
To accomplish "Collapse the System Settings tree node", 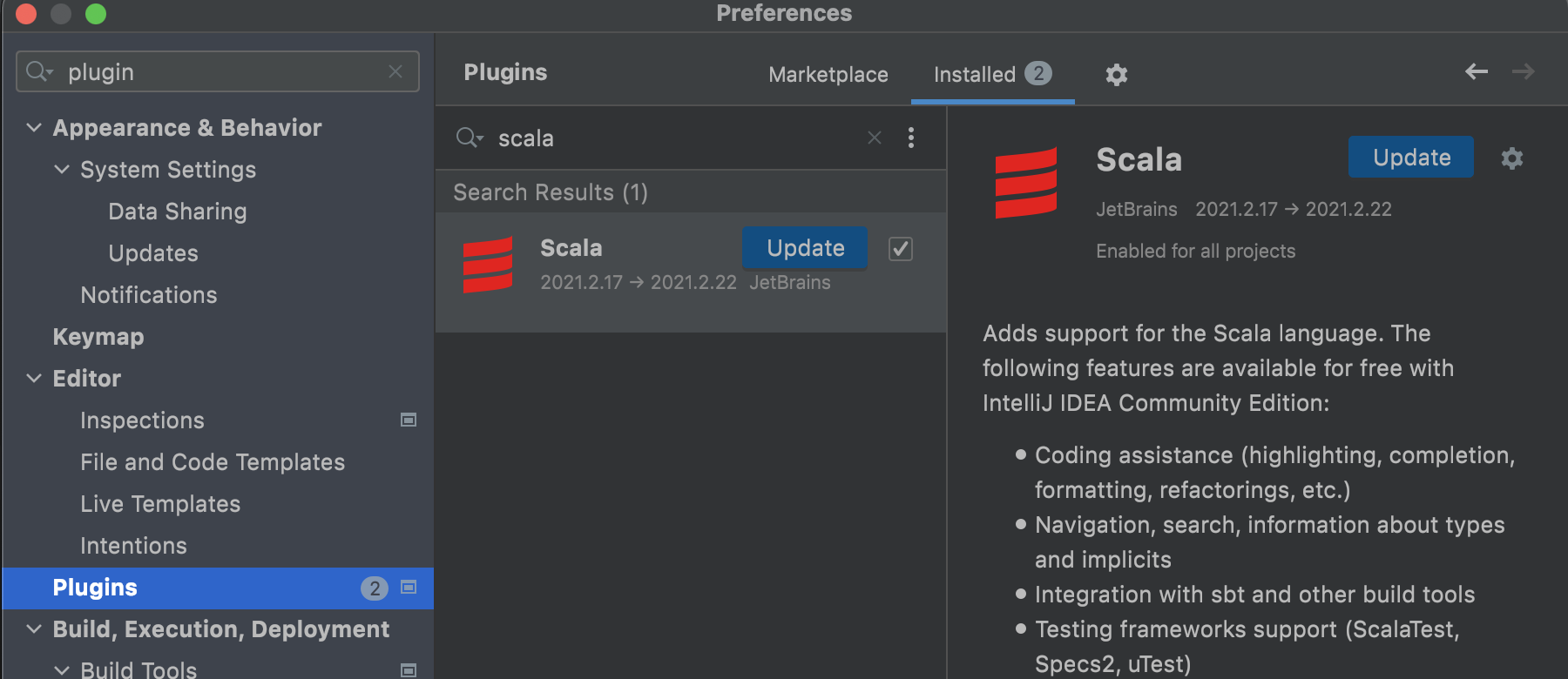I will (62, 170).
